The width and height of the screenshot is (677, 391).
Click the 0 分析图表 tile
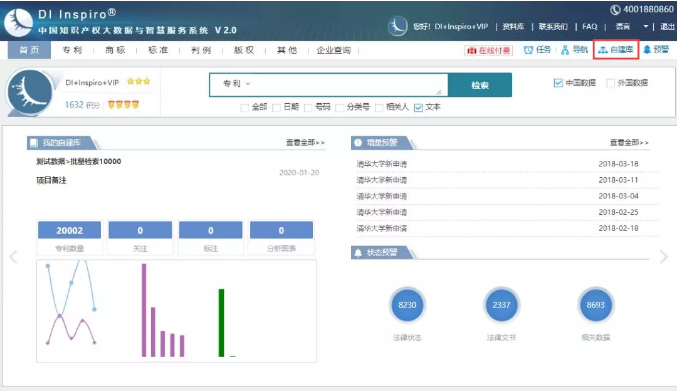click(282, 238)
